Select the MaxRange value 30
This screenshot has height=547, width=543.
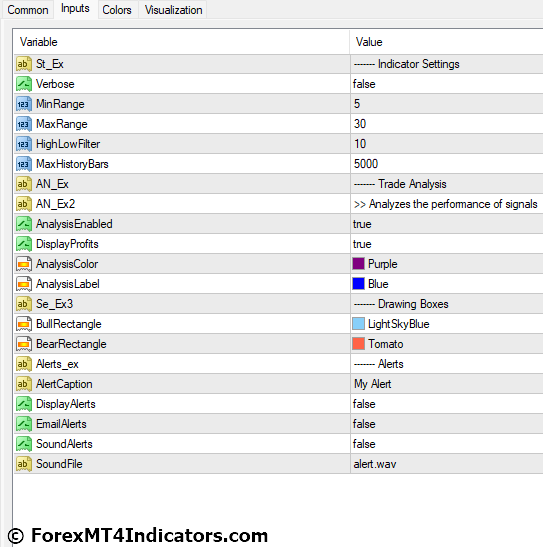point(360,124)
